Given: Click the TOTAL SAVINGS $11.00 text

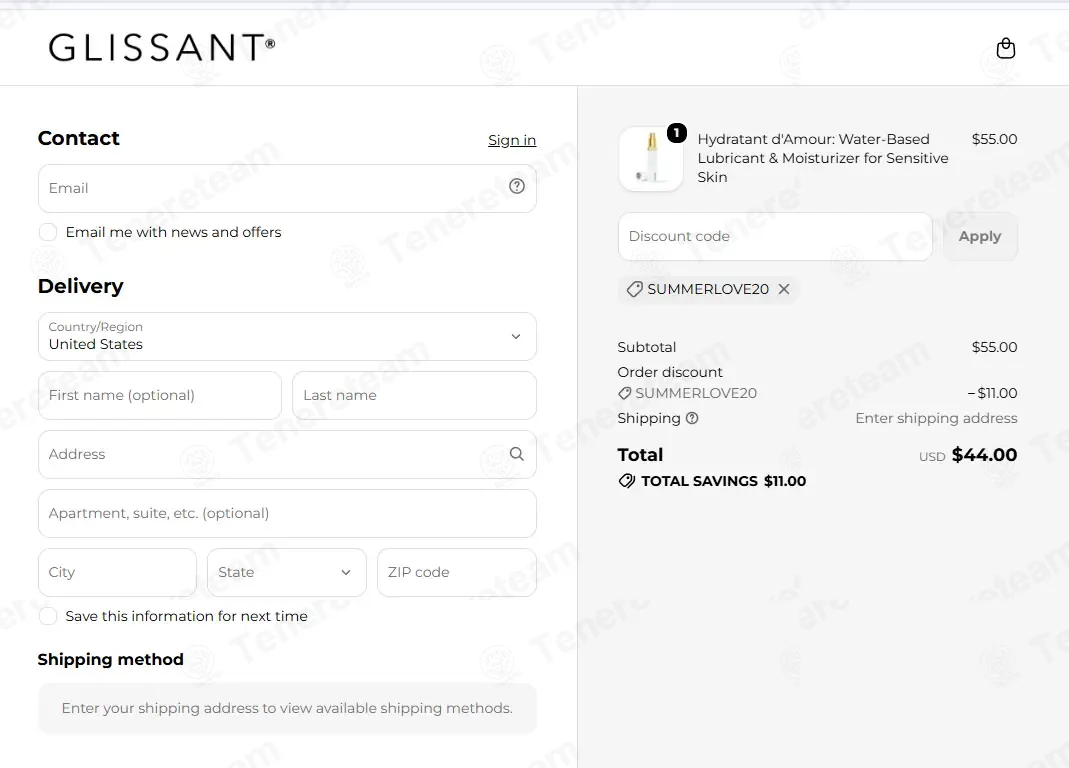Looking at the screenshot, I should pos(723,481).
